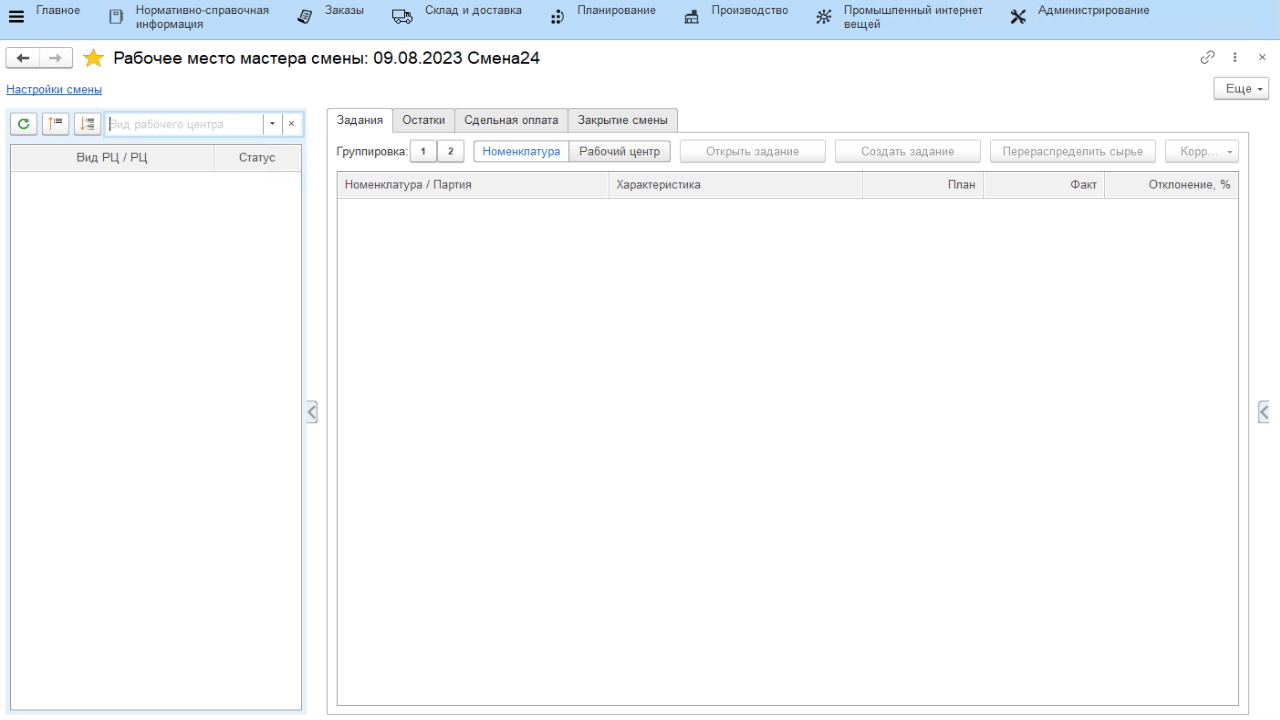The height and width of the screenshot is (720, 1280).
Task: Switch to the Остатки tab
Action: coord(423,120)
